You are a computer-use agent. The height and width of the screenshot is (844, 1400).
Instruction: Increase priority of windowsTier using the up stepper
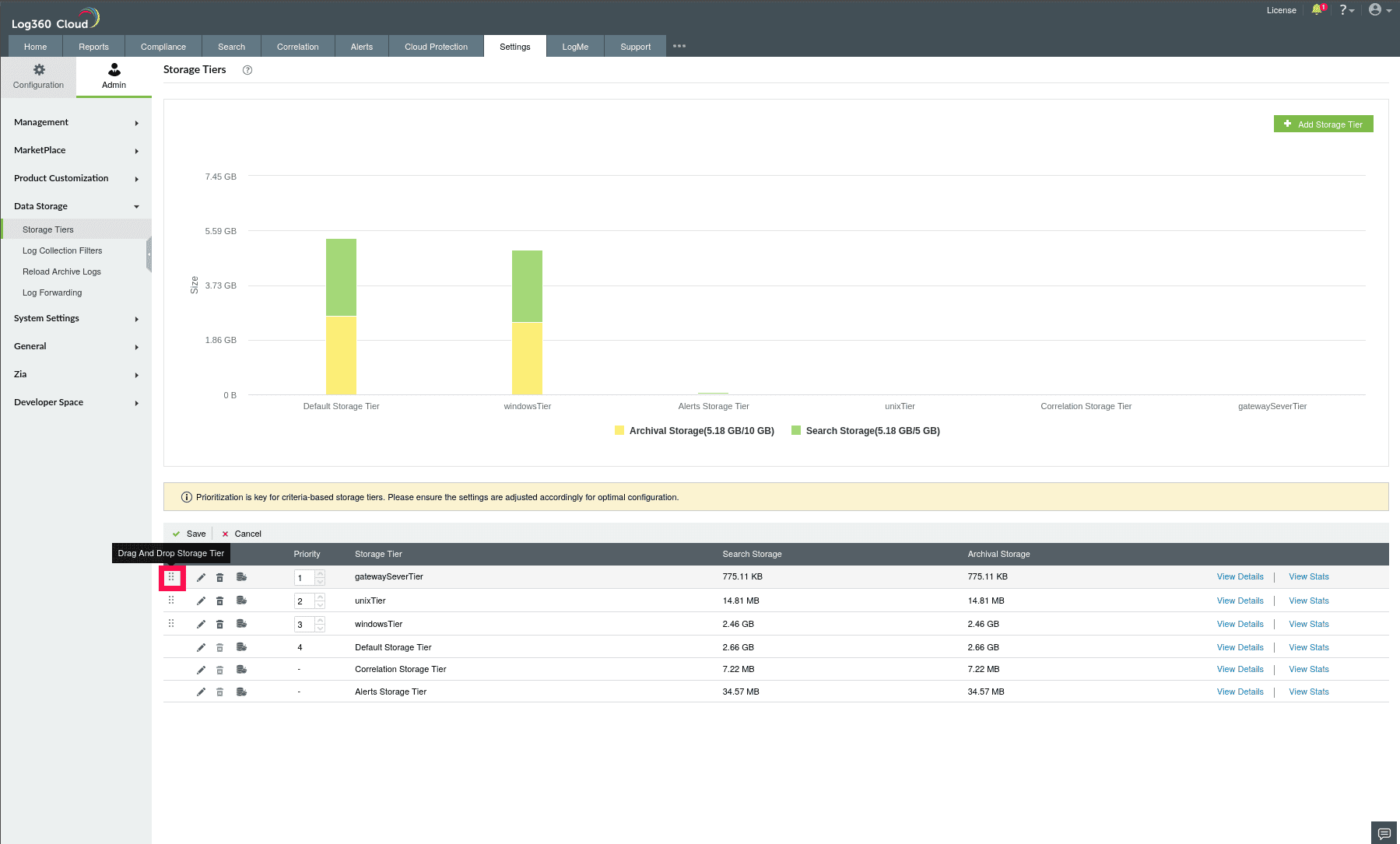319,621
